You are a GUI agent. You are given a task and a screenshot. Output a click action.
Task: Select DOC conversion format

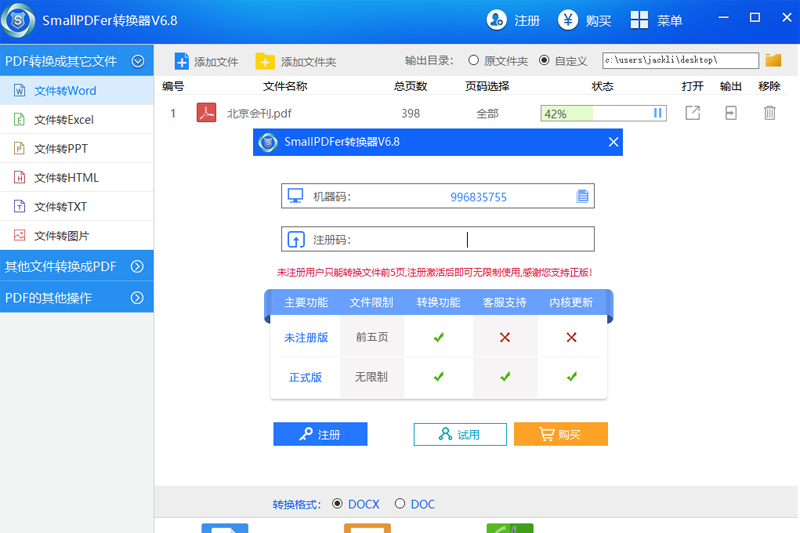pos(415,504)
